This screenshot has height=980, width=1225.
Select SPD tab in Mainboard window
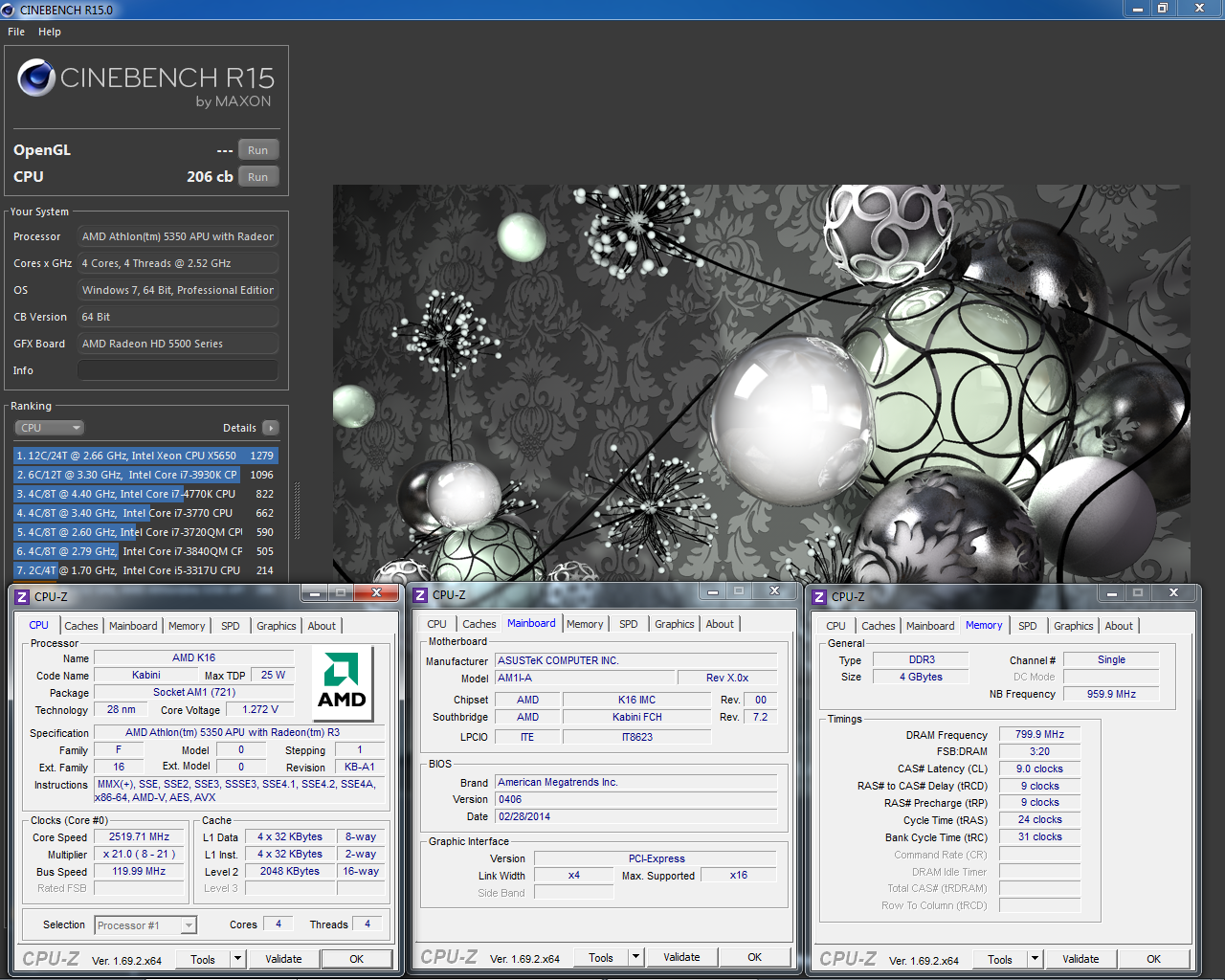[x=629, y=624]
